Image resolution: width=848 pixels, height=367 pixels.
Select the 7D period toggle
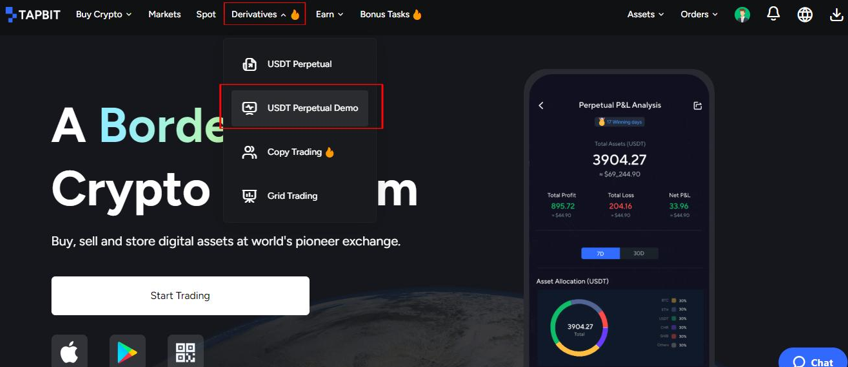click(600, 253)
